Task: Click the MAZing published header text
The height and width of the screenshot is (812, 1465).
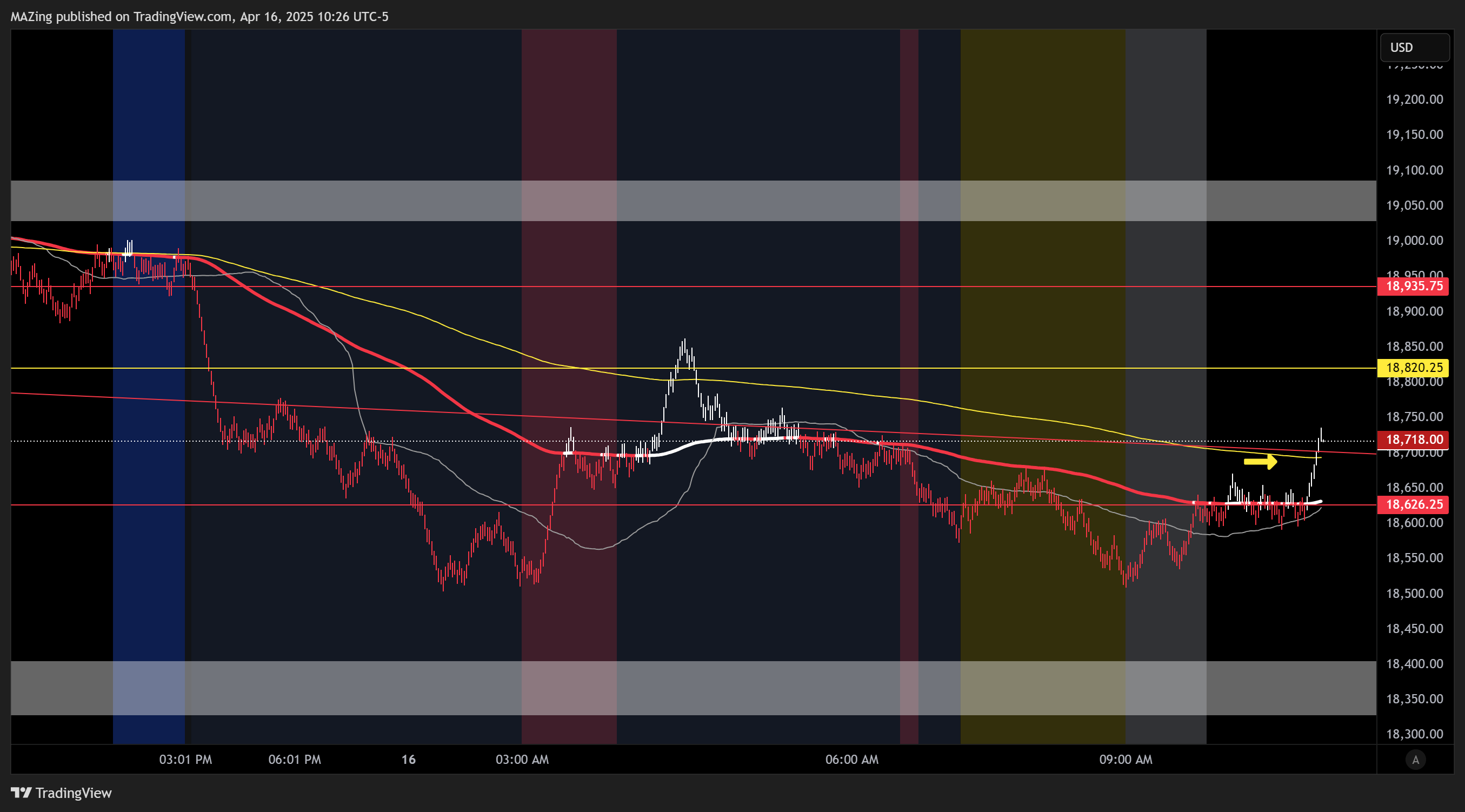Action: click(199, 17)
